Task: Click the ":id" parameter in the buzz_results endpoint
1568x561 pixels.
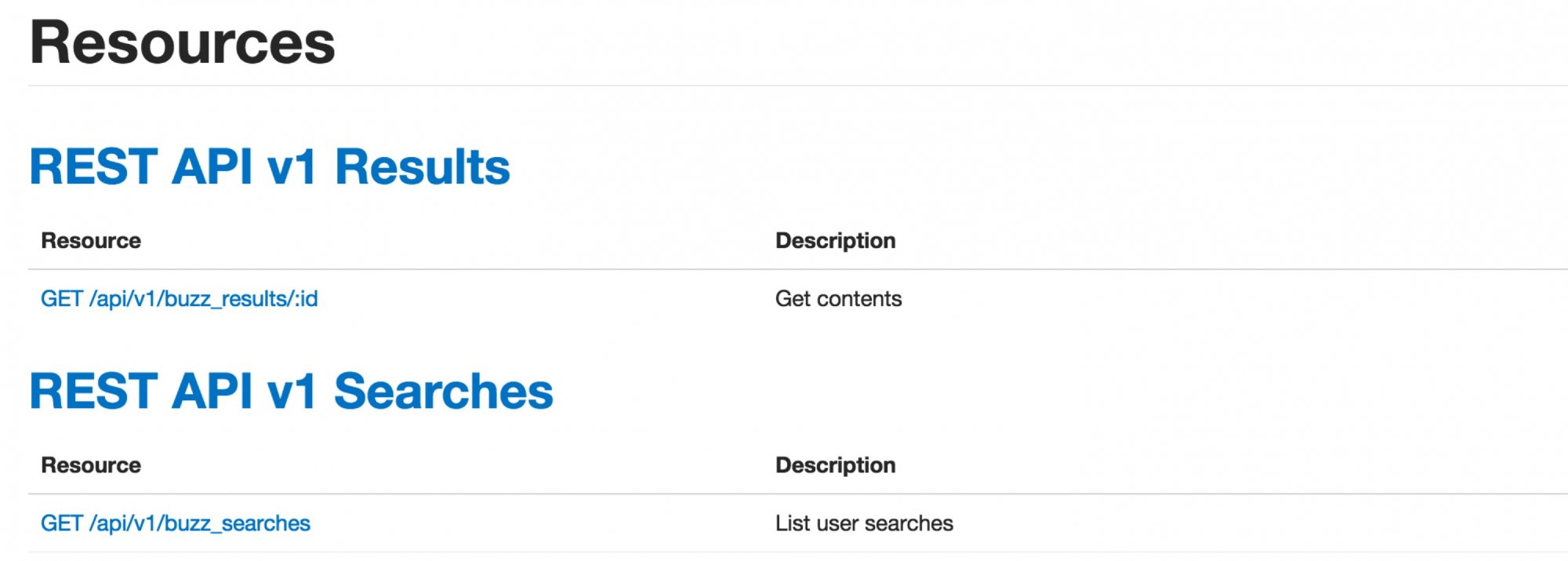Action: pos(307,299)
